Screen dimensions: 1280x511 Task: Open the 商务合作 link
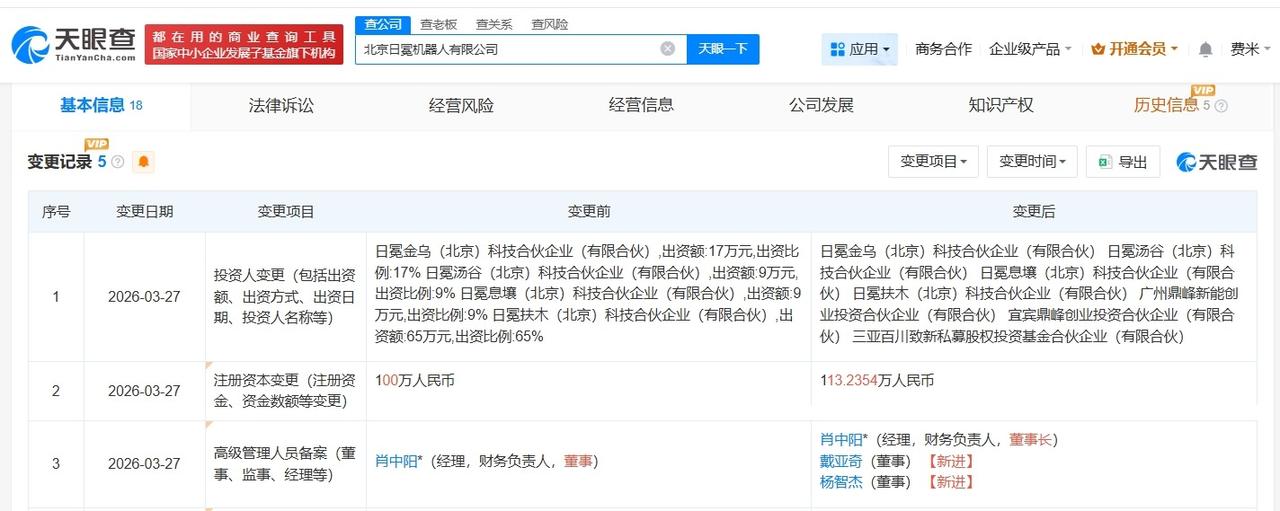pyautogui.click(x=943, y=49)
